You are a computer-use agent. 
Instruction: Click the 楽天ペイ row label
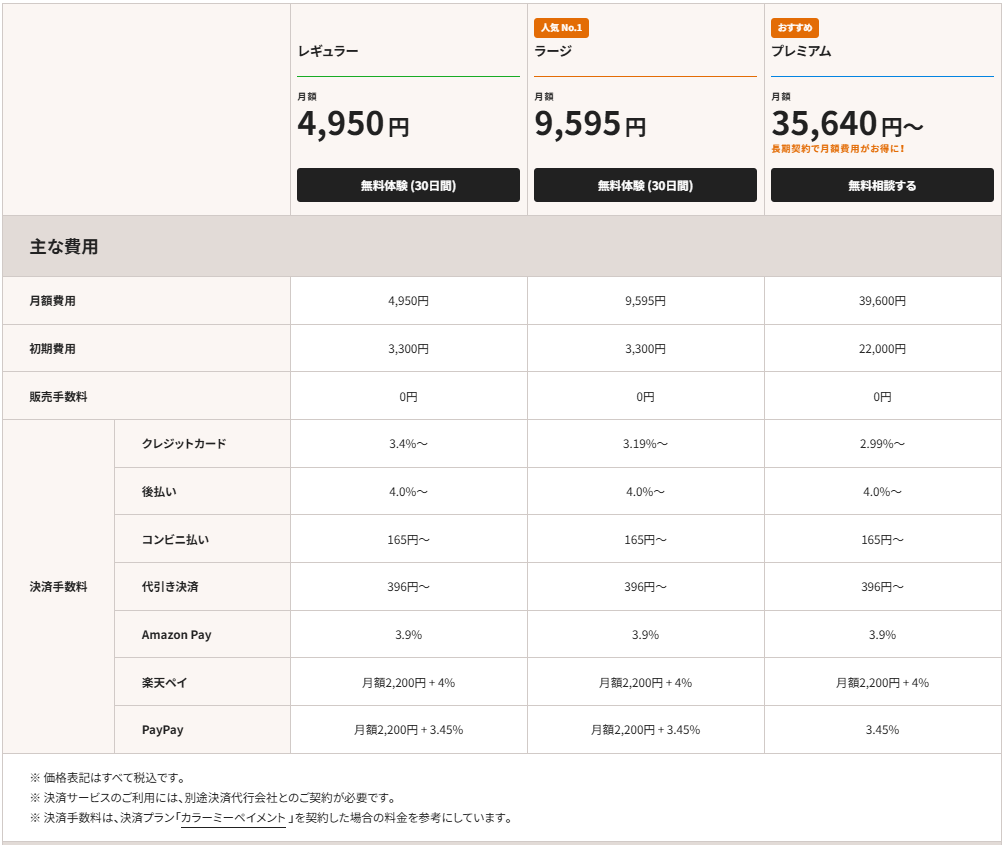164,683
